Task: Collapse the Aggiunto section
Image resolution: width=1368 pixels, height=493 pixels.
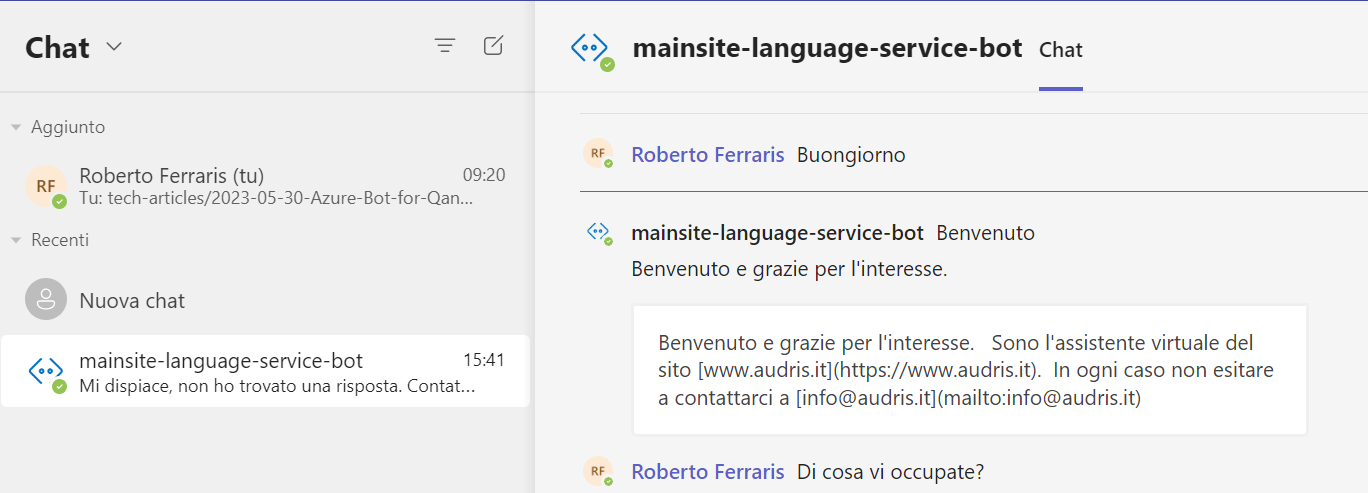Action: pyautogui.click(x=15, y=127)
